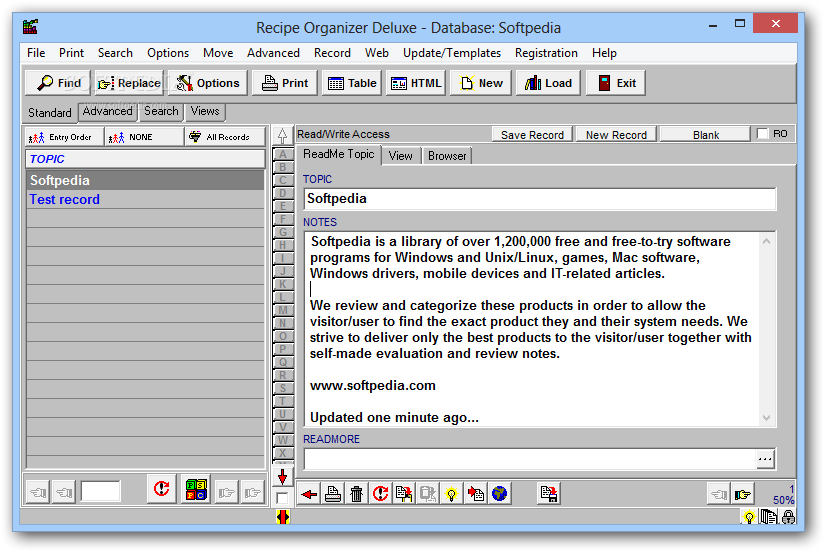825x552 pixels.
Task: Click the Exit toolbar button
Action: 616,83
